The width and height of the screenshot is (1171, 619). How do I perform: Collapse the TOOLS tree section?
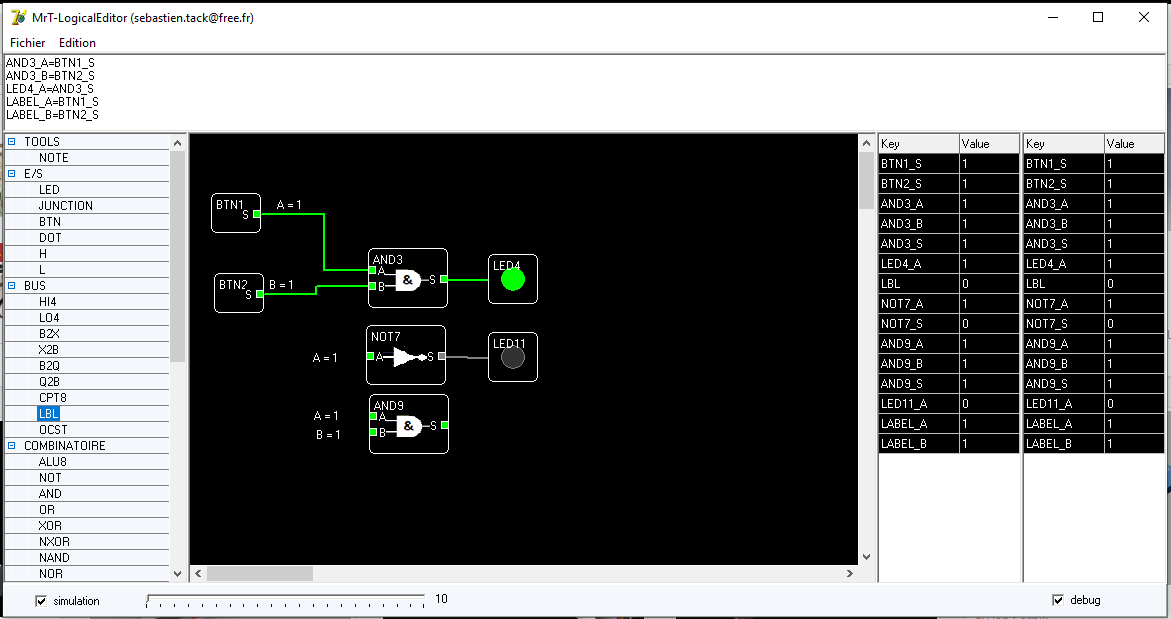pos(12,142)
